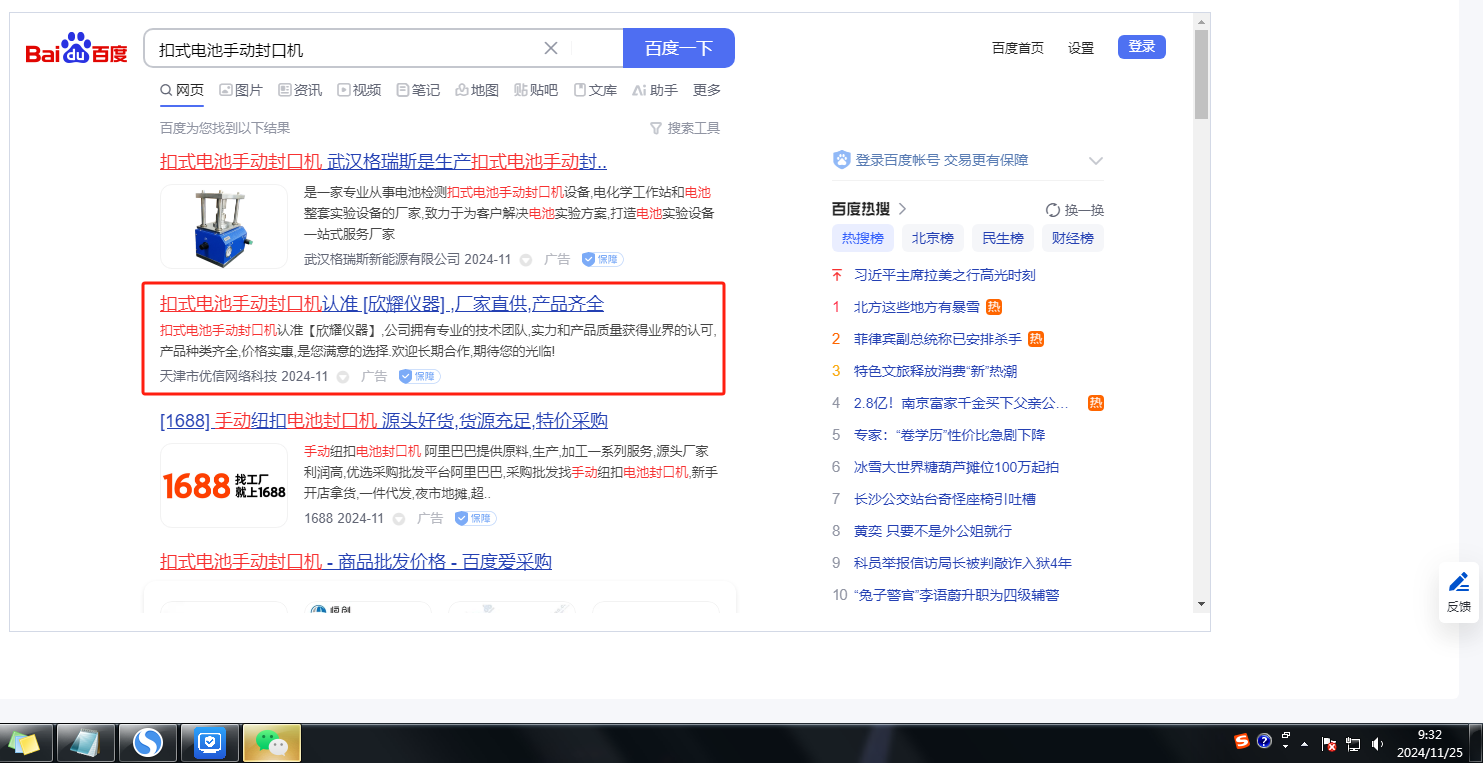Image resolution: width=1483 pixels, height=763 pixels.
Task: Click the 登录百度帐号 shield icon
Action: click(x=841, y=160)
